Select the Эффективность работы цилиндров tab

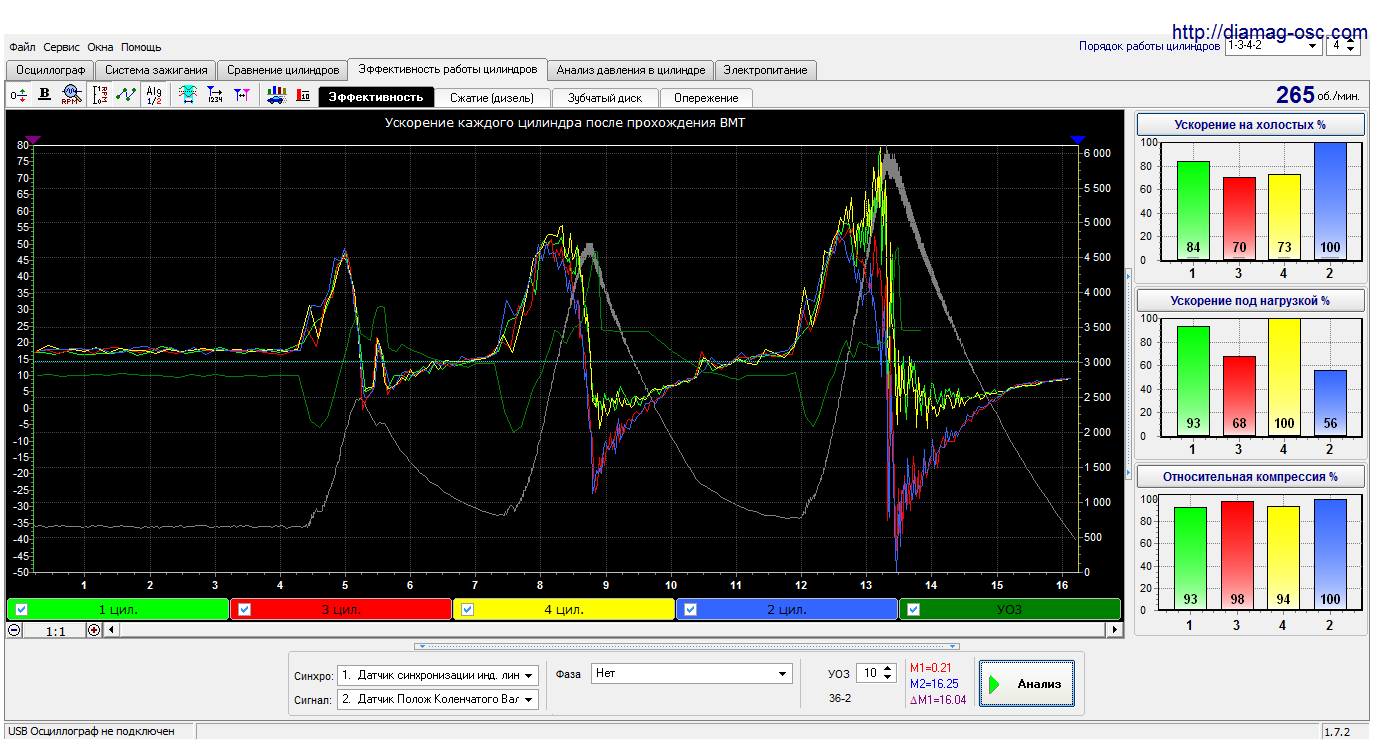coord(448,69)
